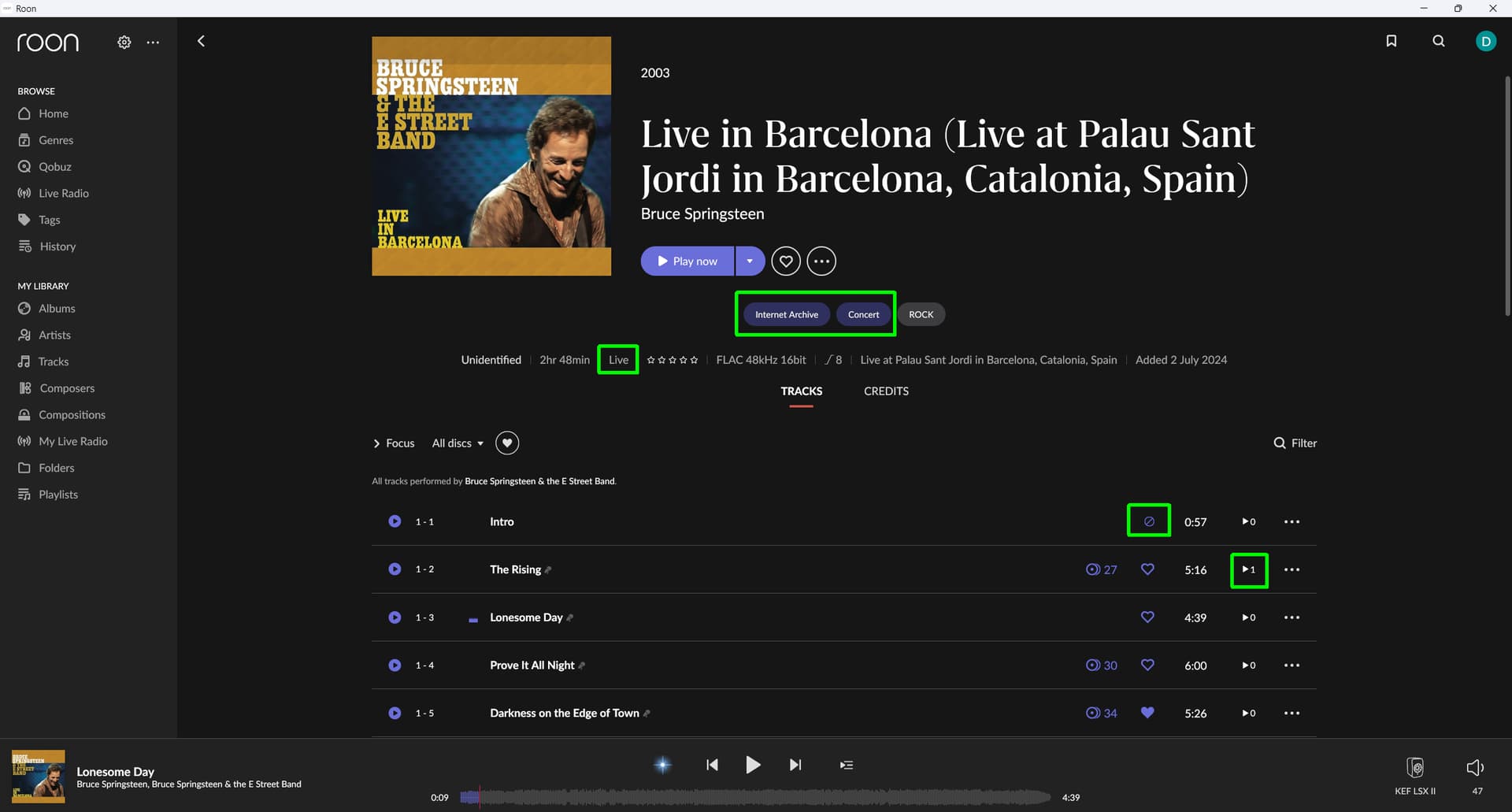Image resolution: width=1512 pixels, height=812 pixels.
Task: Play The Rising track icon
Action: pos(395,569)
